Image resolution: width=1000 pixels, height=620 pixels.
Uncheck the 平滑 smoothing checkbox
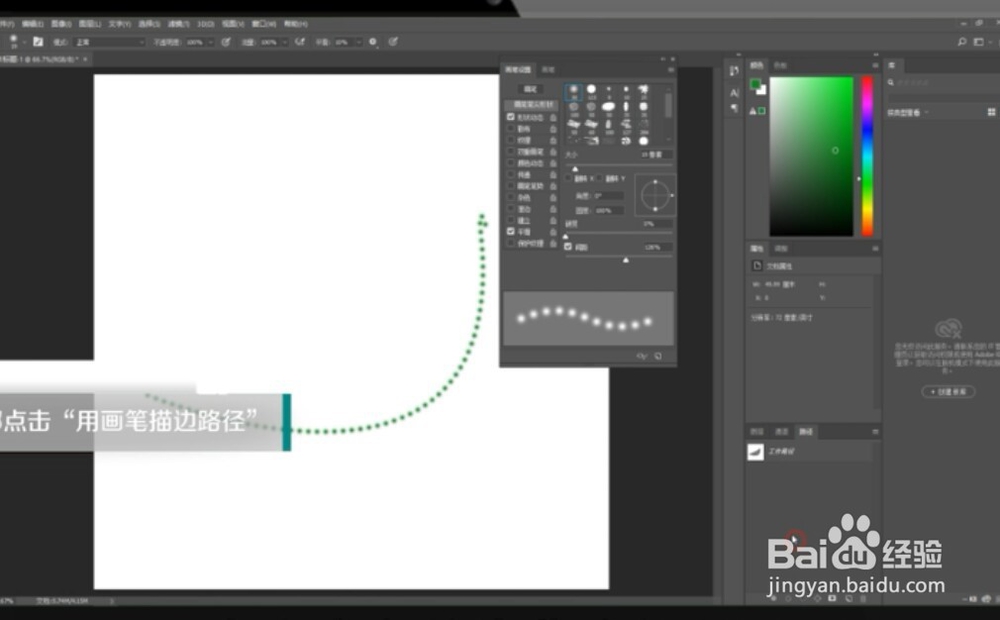[x=511, y=232]
